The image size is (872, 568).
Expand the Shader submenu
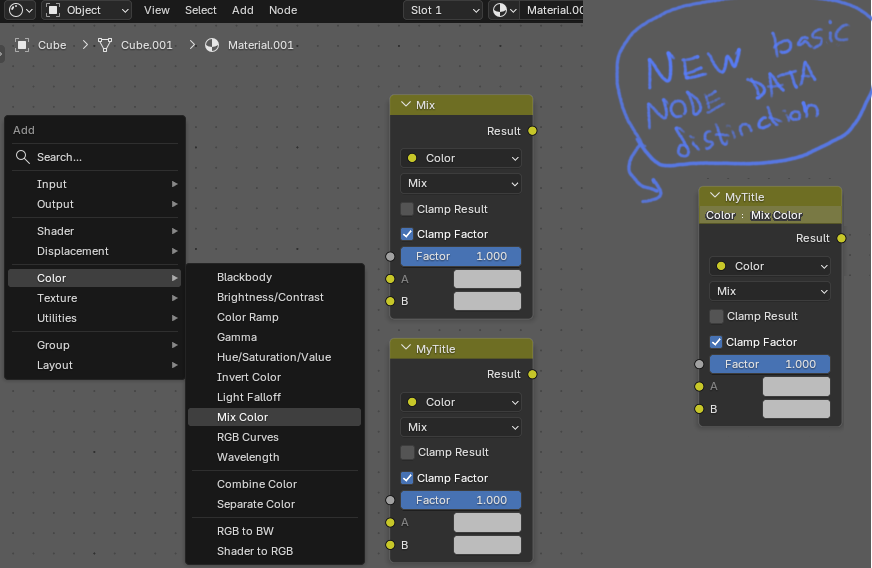tap(95, 231)
